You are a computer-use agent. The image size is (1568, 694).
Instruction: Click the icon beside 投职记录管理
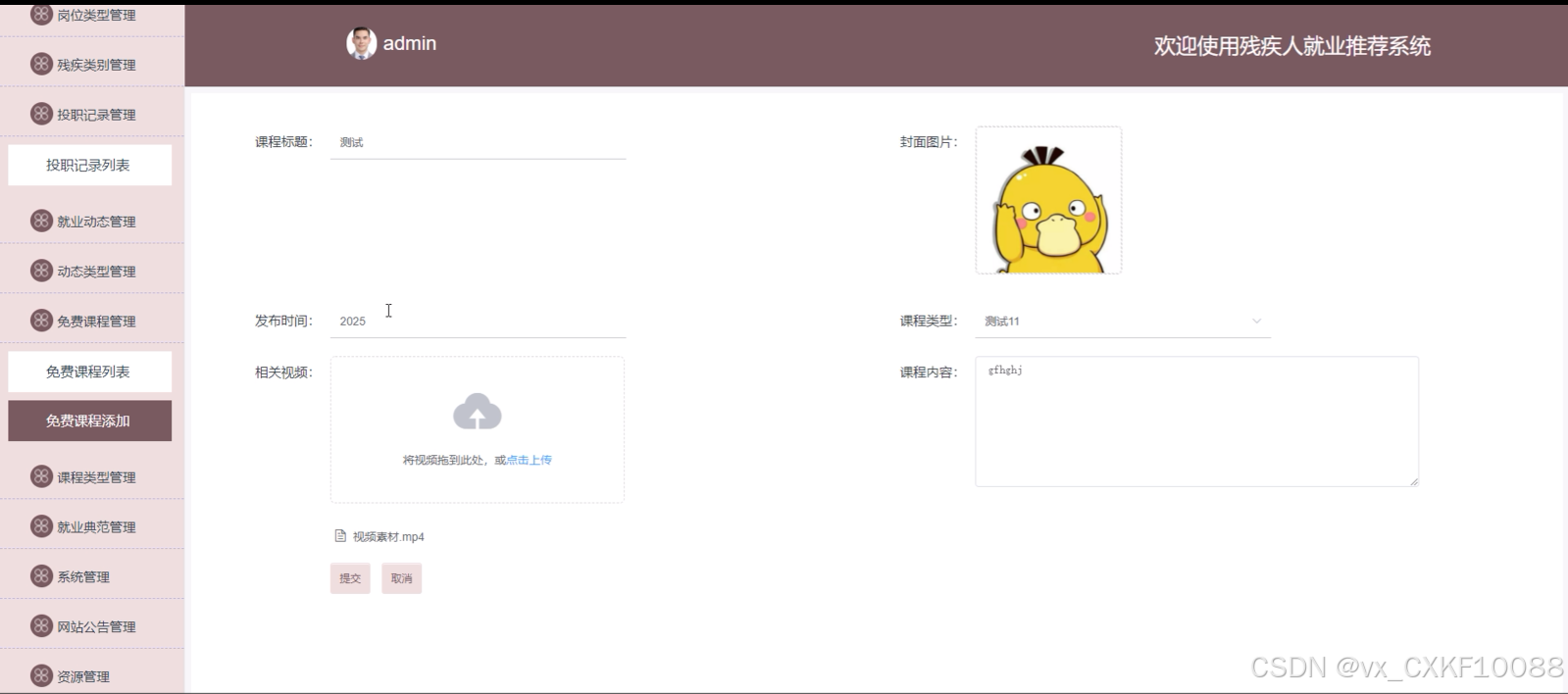tap(41, 114)
